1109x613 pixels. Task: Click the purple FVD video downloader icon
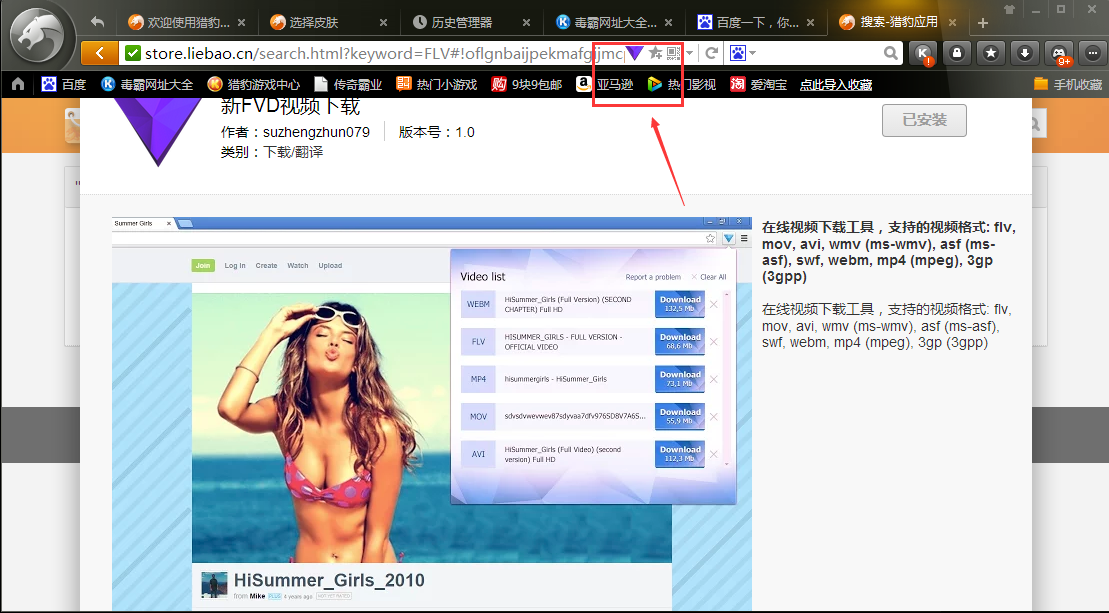pyautogui.click(x=635, y=53)
